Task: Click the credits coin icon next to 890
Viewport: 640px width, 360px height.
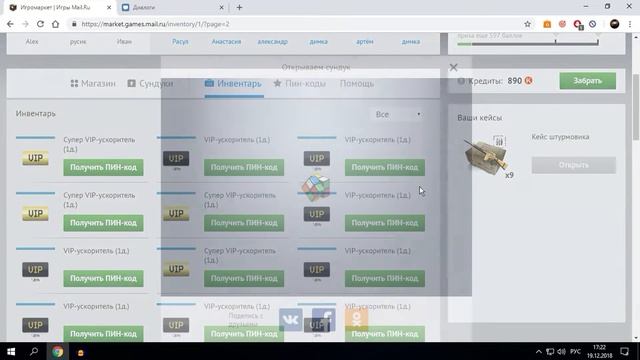Action: (x=529, y=81)
